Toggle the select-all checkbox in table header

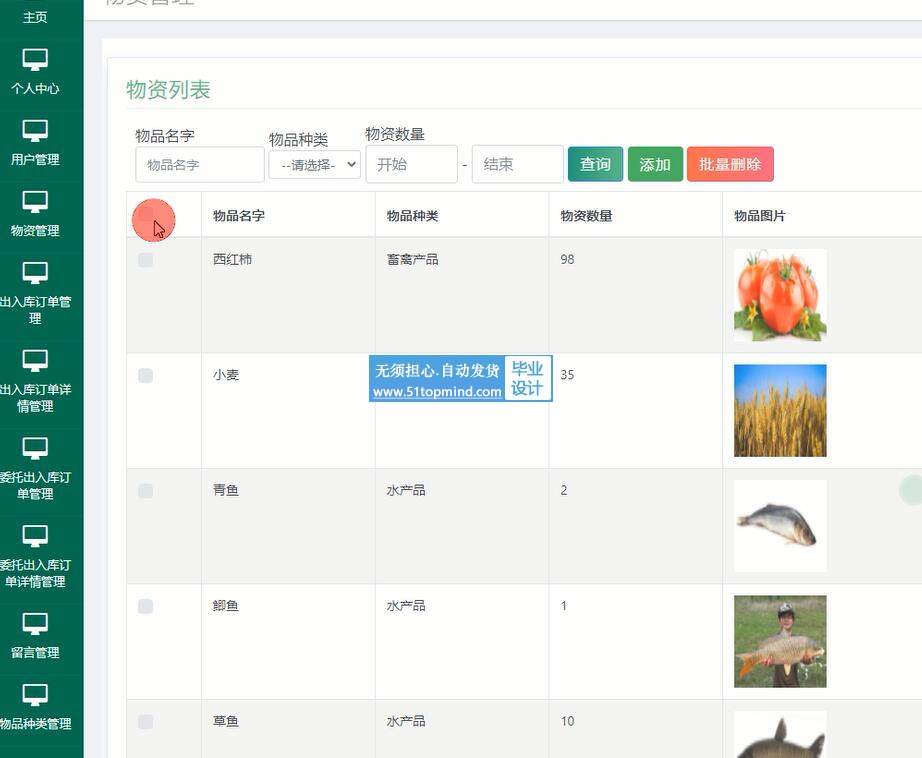(x=145, y=213)
